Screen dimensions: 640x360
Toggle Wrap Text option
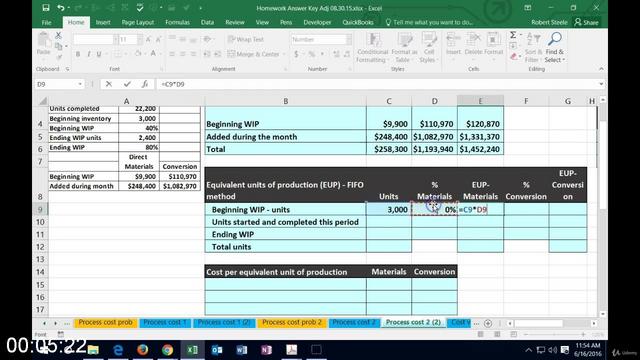pos(246,40)
